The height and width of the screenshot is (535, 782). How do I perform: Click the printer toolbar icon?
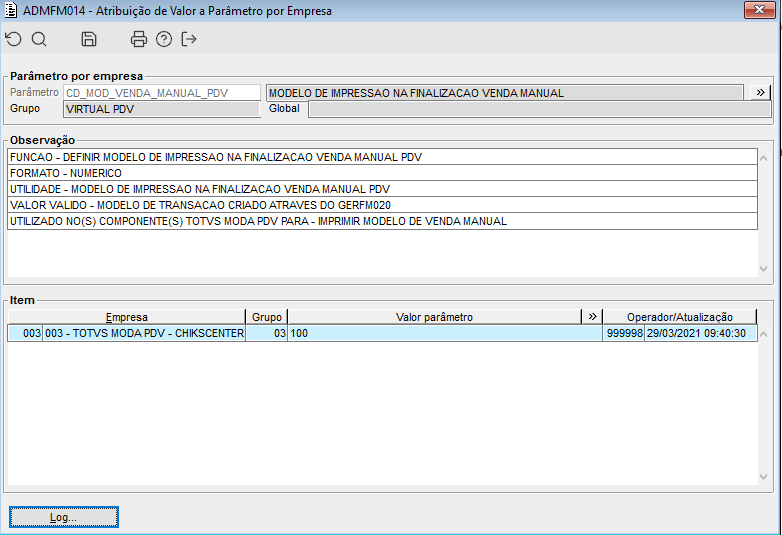coord(139,39)
